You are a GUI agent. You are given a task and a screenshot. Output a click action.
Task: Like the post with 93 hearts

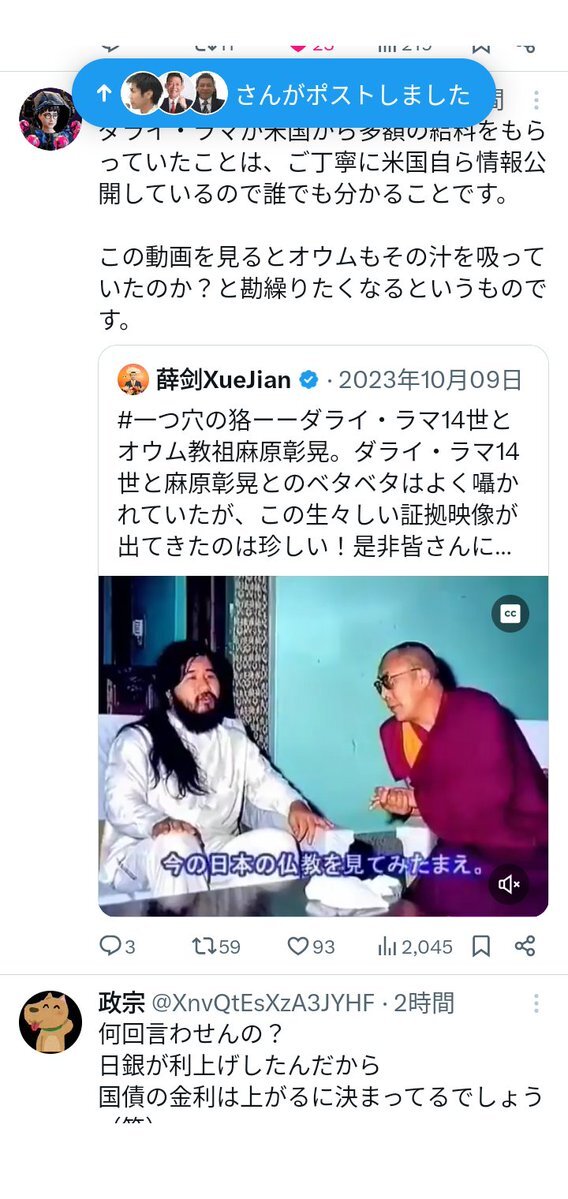(311, 946)
